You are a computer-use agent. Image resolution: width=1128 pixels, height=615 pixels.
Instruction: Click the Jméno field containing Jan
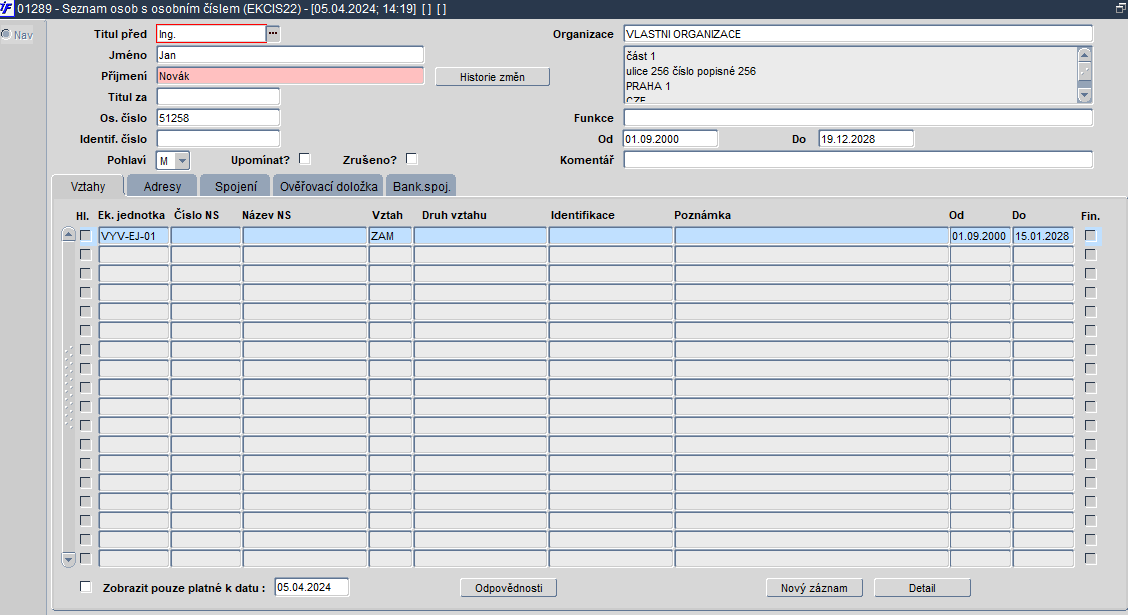(x=290, y=55)
